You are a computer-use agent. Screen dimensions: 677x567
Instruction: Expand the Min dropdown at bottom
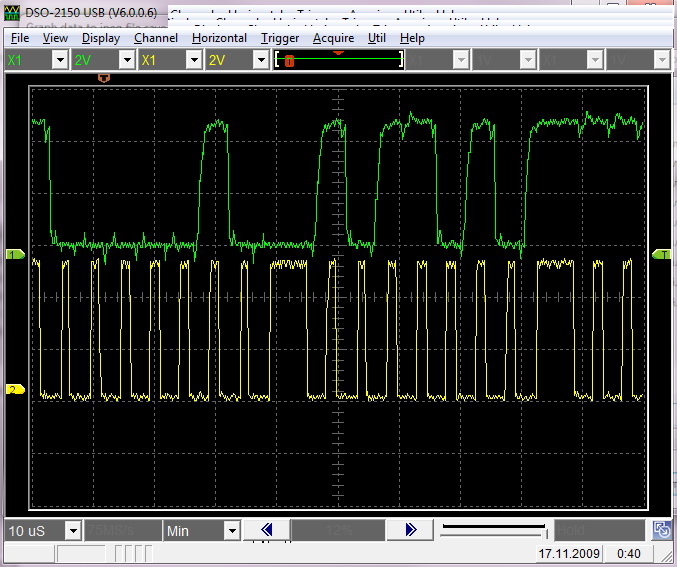tap(232, 530)
